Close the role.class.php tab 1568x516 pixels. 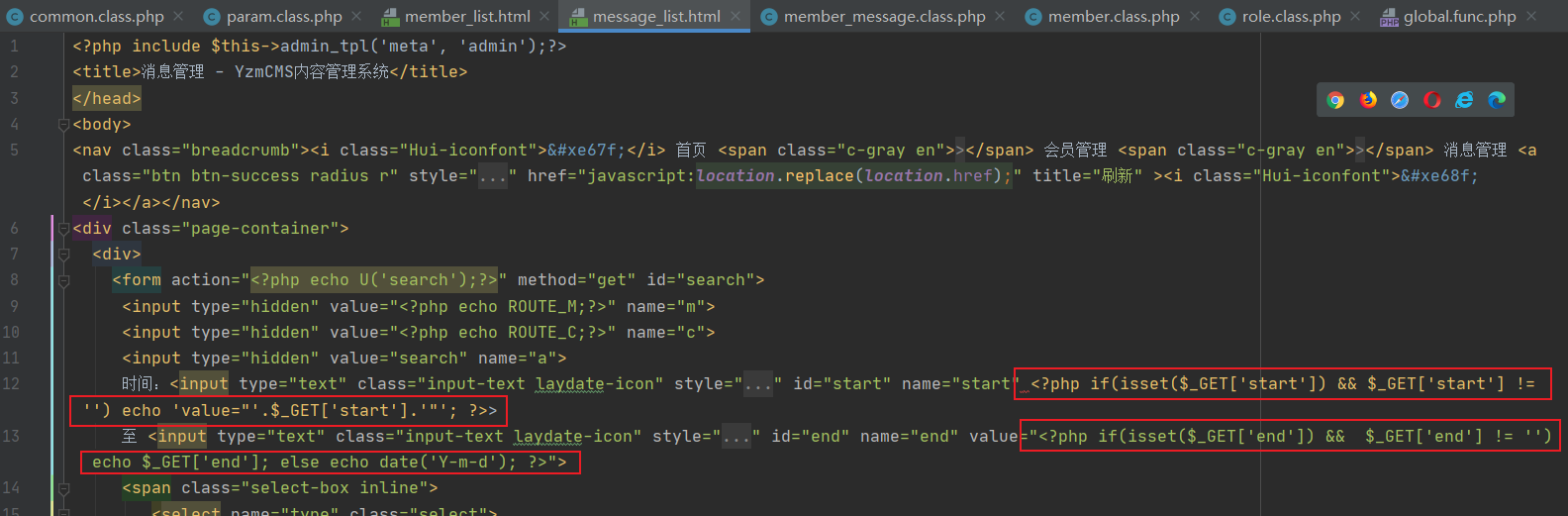pyautogui.click(x=1355, y=16)
